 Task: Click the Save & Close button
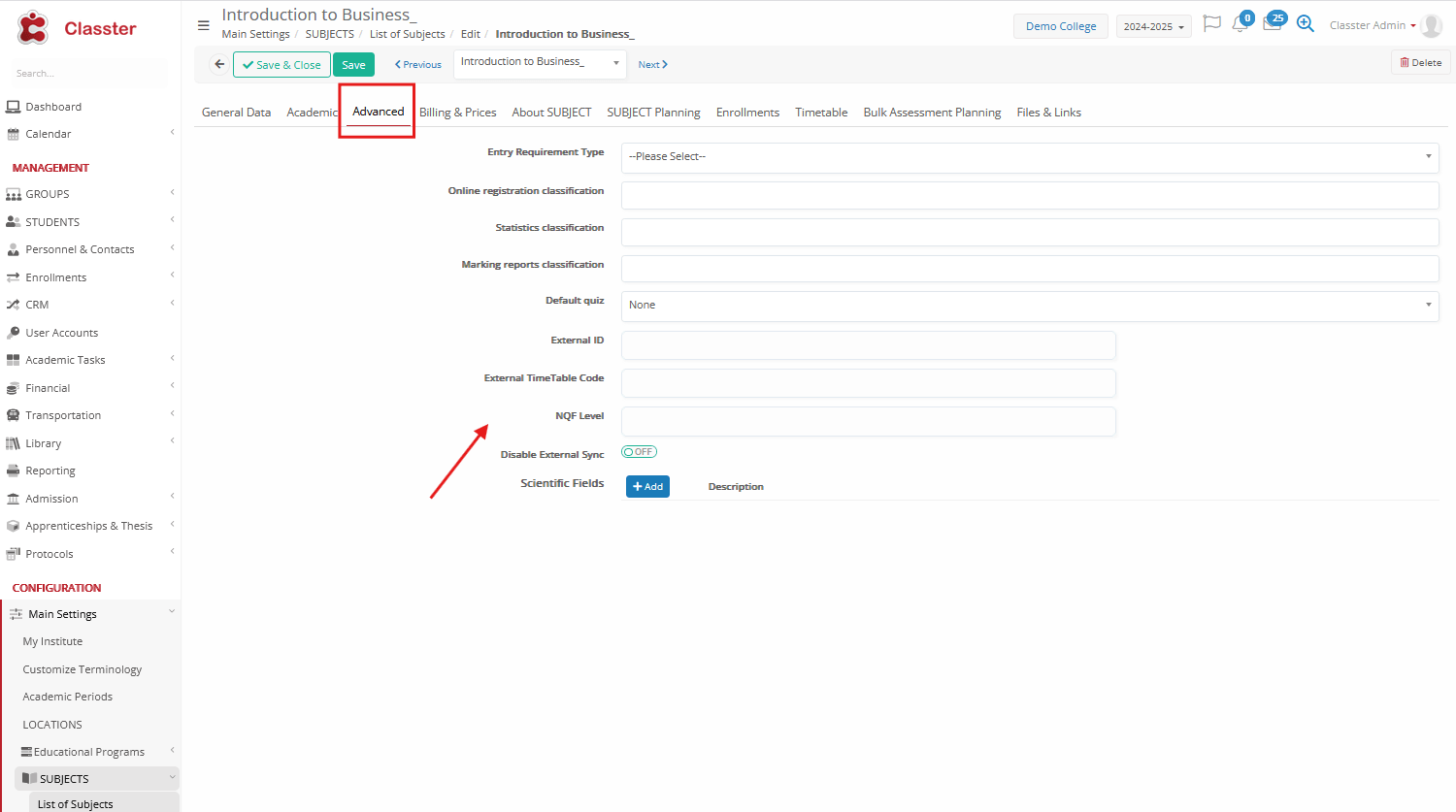pyautogui.click(x=281, y=65)
